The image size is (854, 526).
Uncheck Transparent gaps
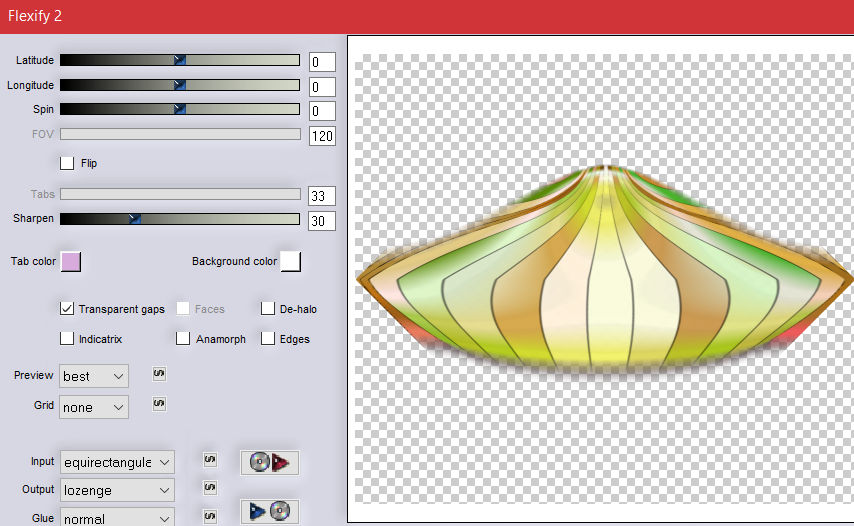pos(67,309)
